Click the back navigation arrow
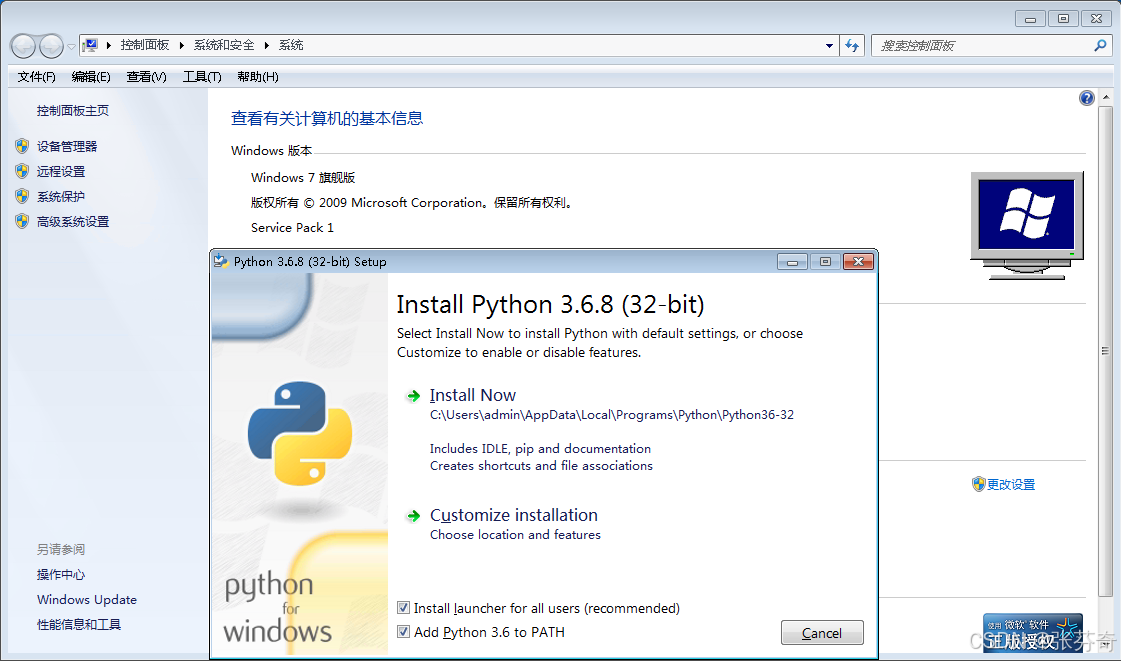 point(22,46)
